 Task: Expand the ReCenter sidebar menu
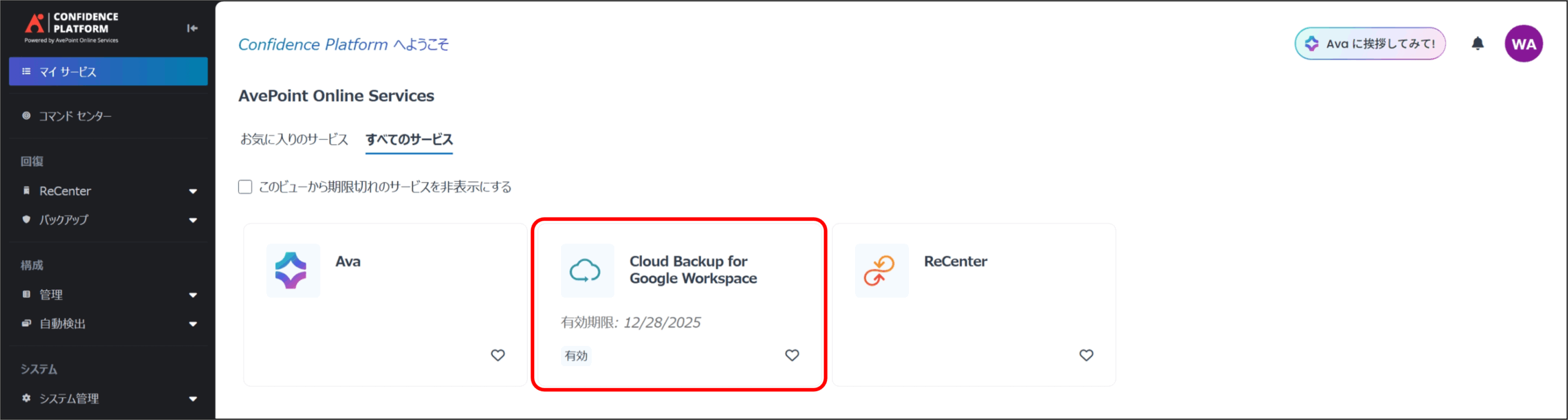[x=193, y=192]
